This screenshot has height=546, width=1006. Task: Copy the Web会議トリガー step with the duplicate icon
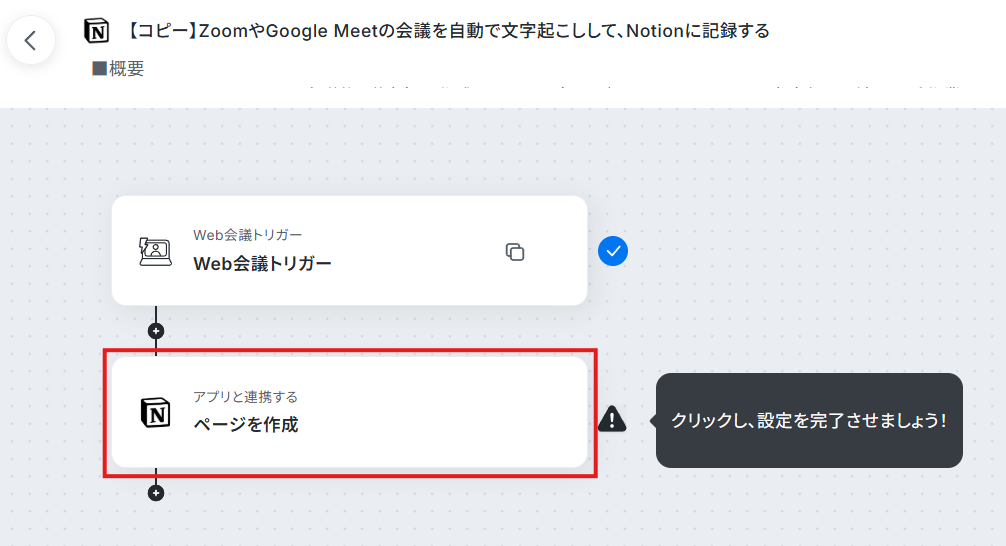[x=515, y=252]
